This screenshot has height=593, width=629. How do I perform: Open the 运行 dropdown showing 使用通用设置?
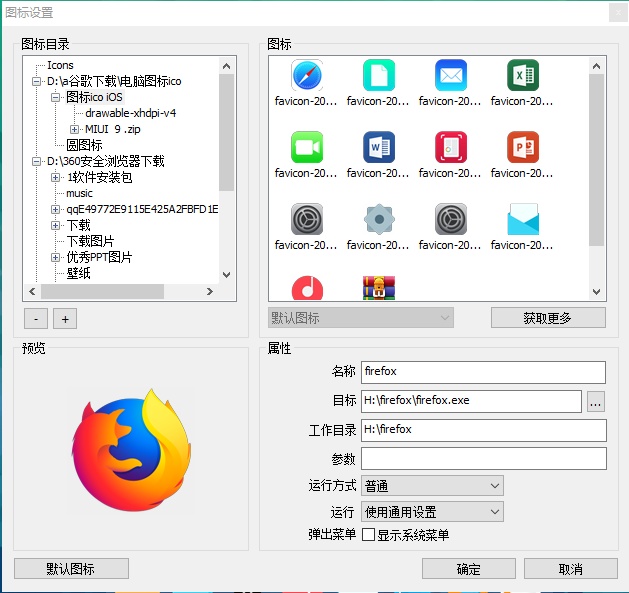point(432,512)
